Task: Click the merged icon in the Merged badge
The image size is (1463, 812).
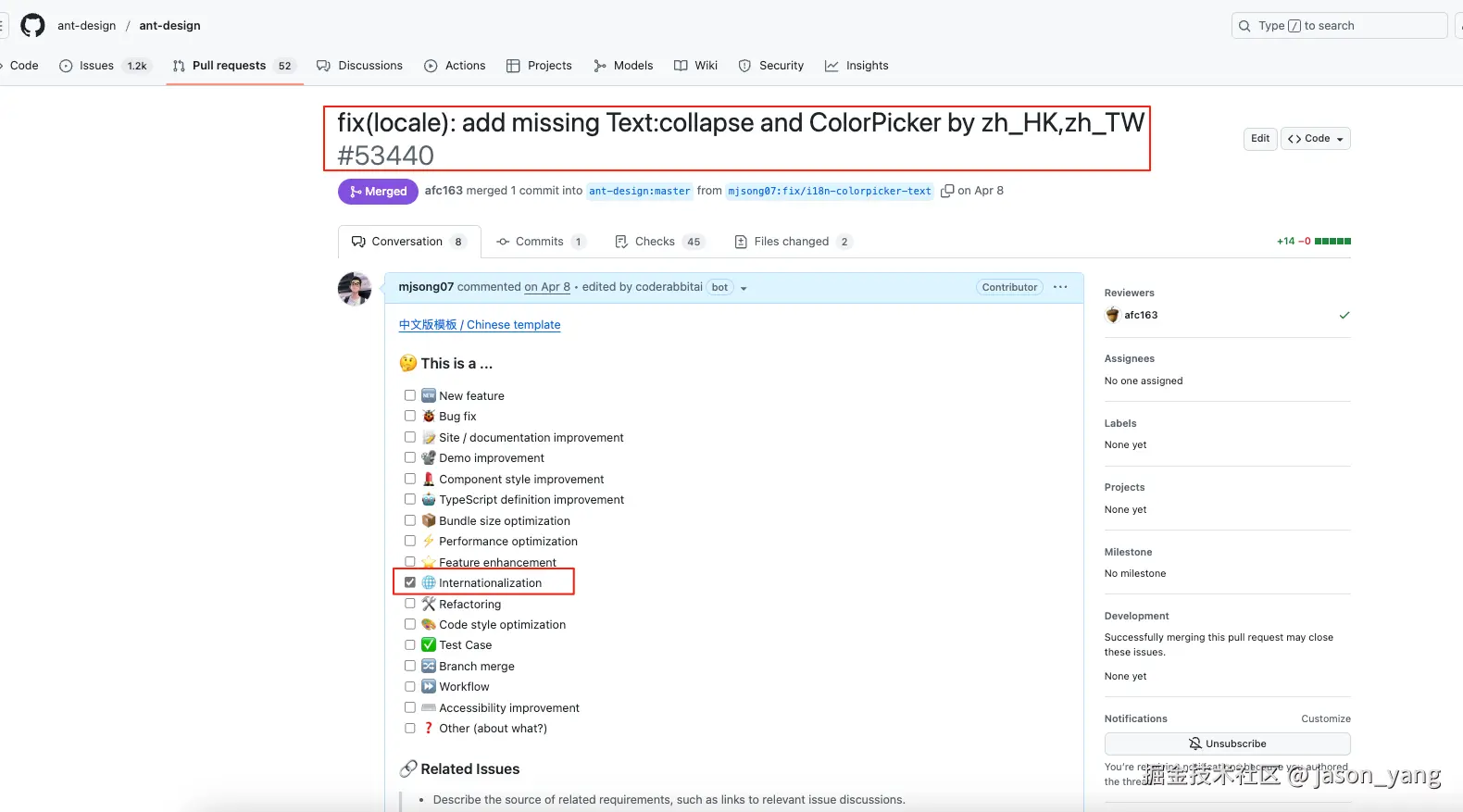Action: 356,192
